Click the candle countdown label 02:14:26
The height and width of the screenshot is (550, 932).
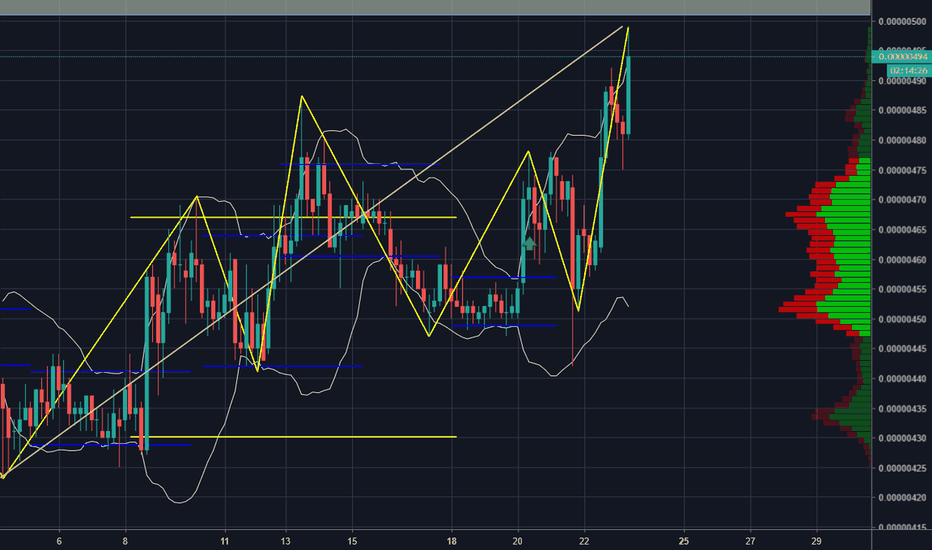click(x=909, y=70)
